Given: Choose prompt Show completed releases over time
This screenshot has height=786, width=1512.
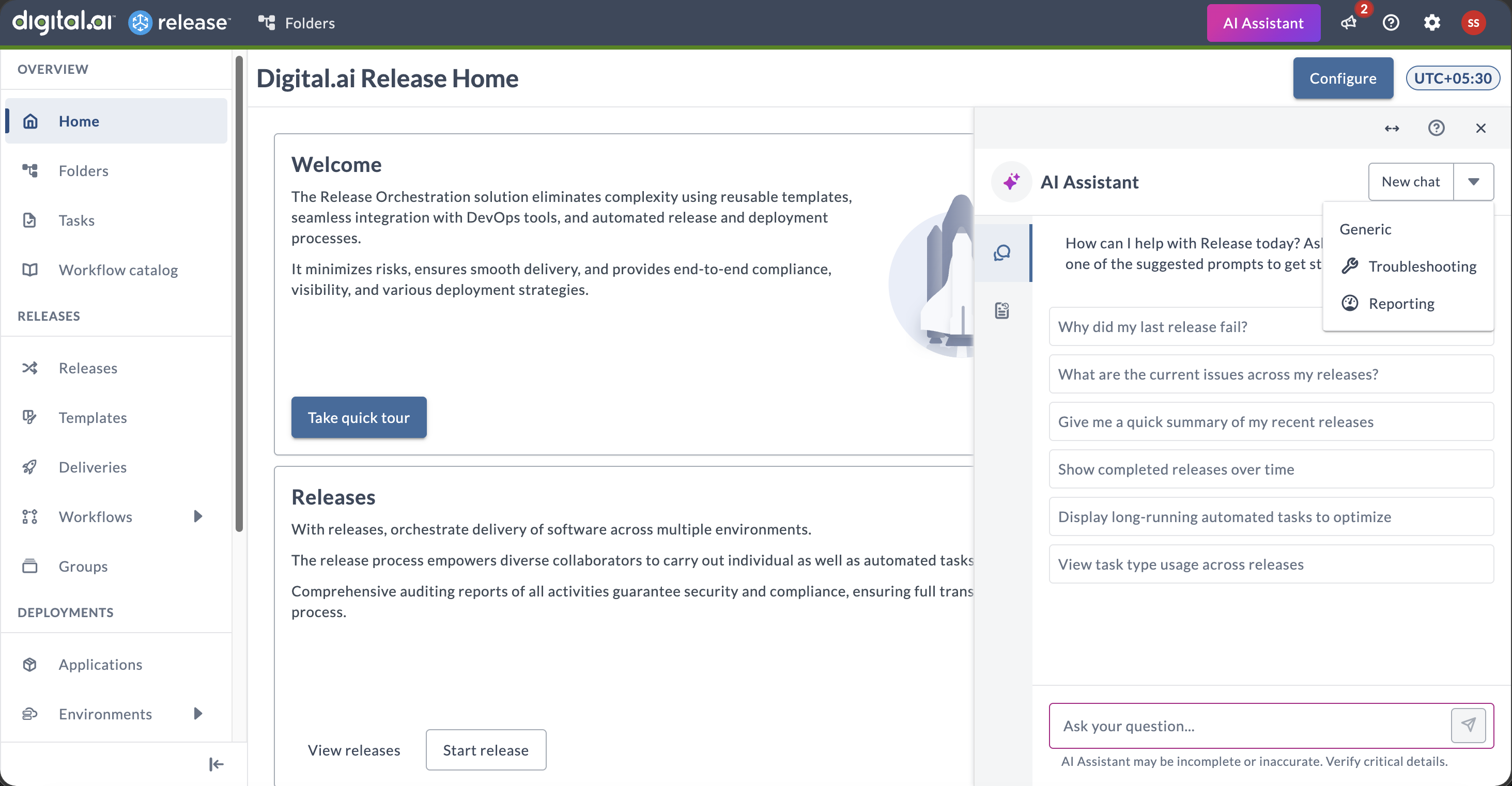Looking at the screenshot, I should click(1271, 469).
